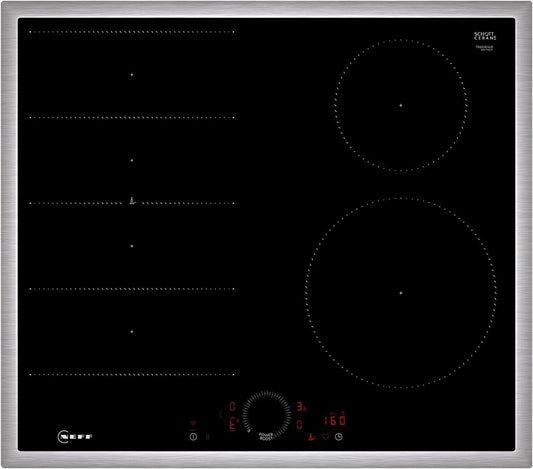Touch the center of the large round zone

point(401,293)
